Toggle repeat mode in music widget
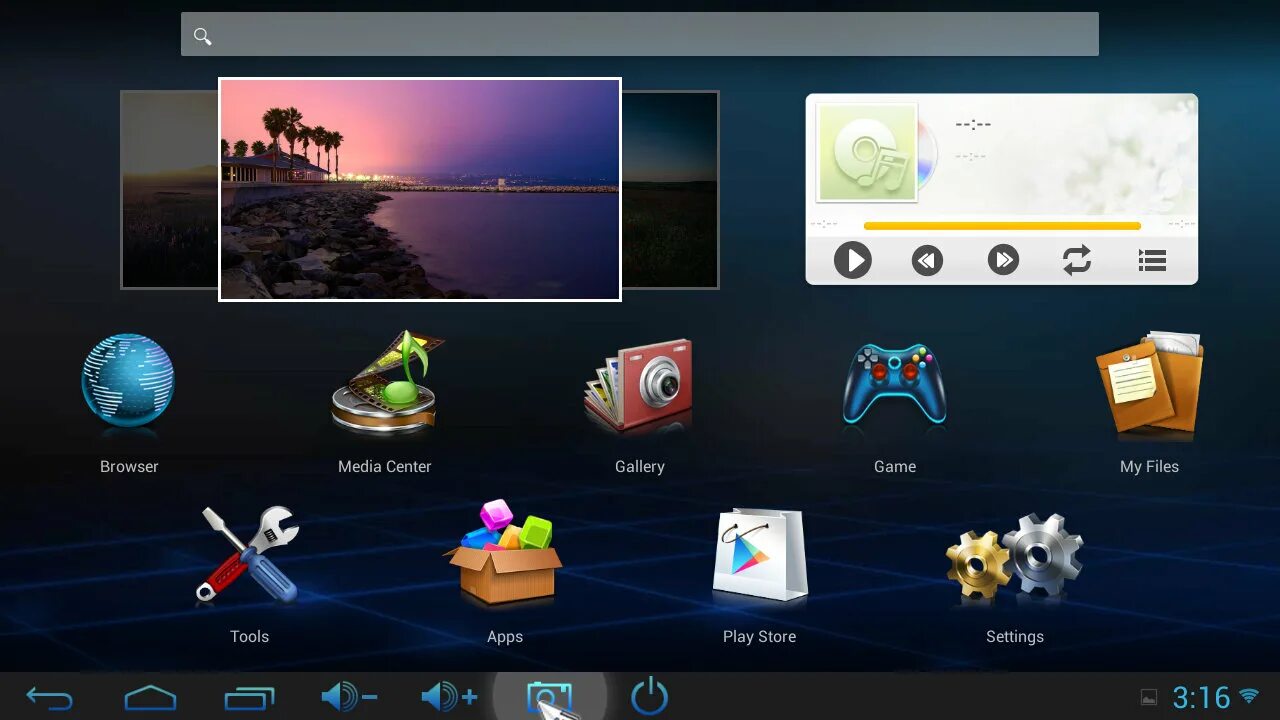The width and height of the screenshot is (1280, 720). 1077,261
